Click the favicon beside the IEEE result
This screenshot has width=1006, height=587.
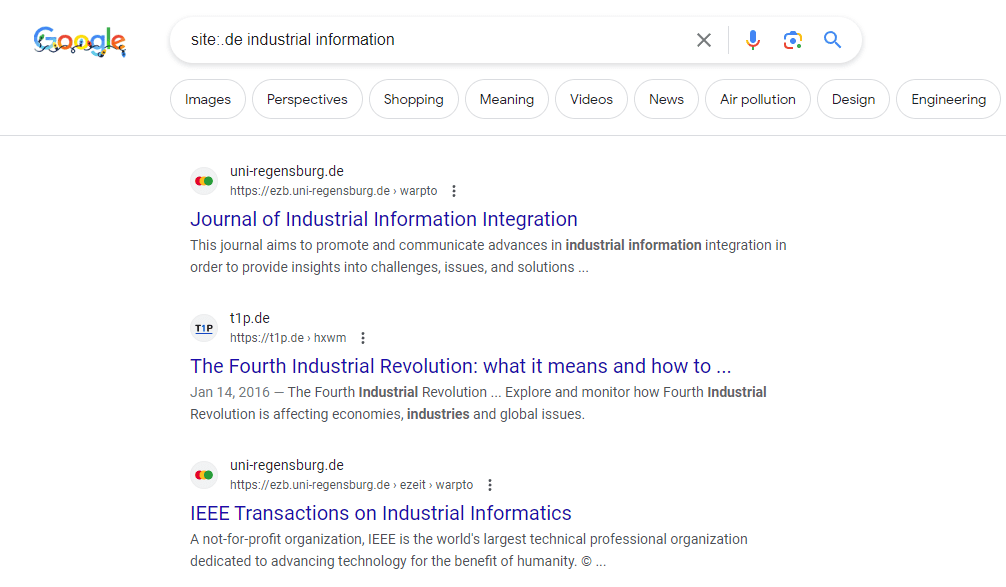click(x=204, y=474)
